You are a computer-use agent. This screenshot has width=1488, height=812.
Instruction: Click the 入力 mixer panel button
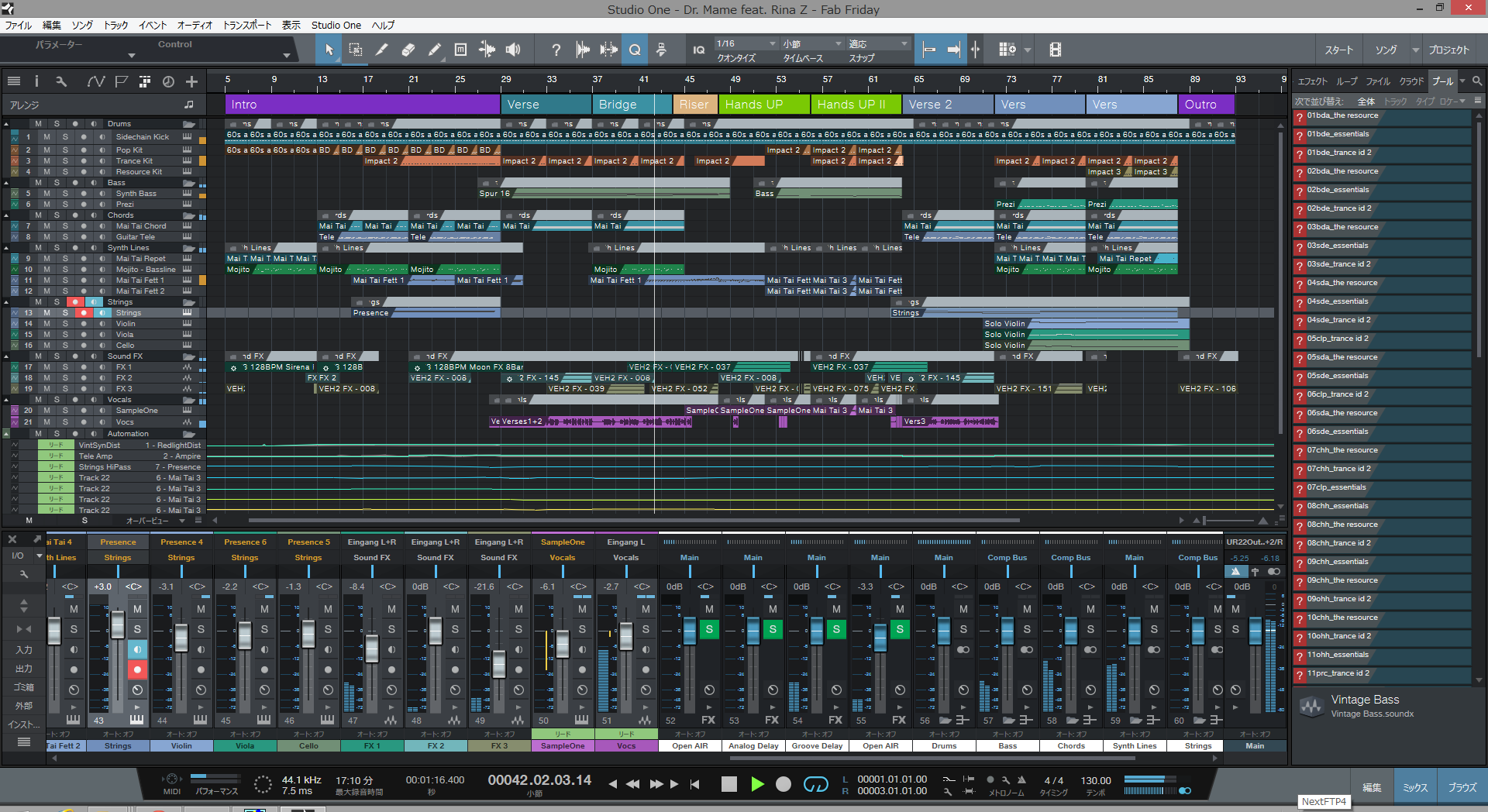point(24,649)
